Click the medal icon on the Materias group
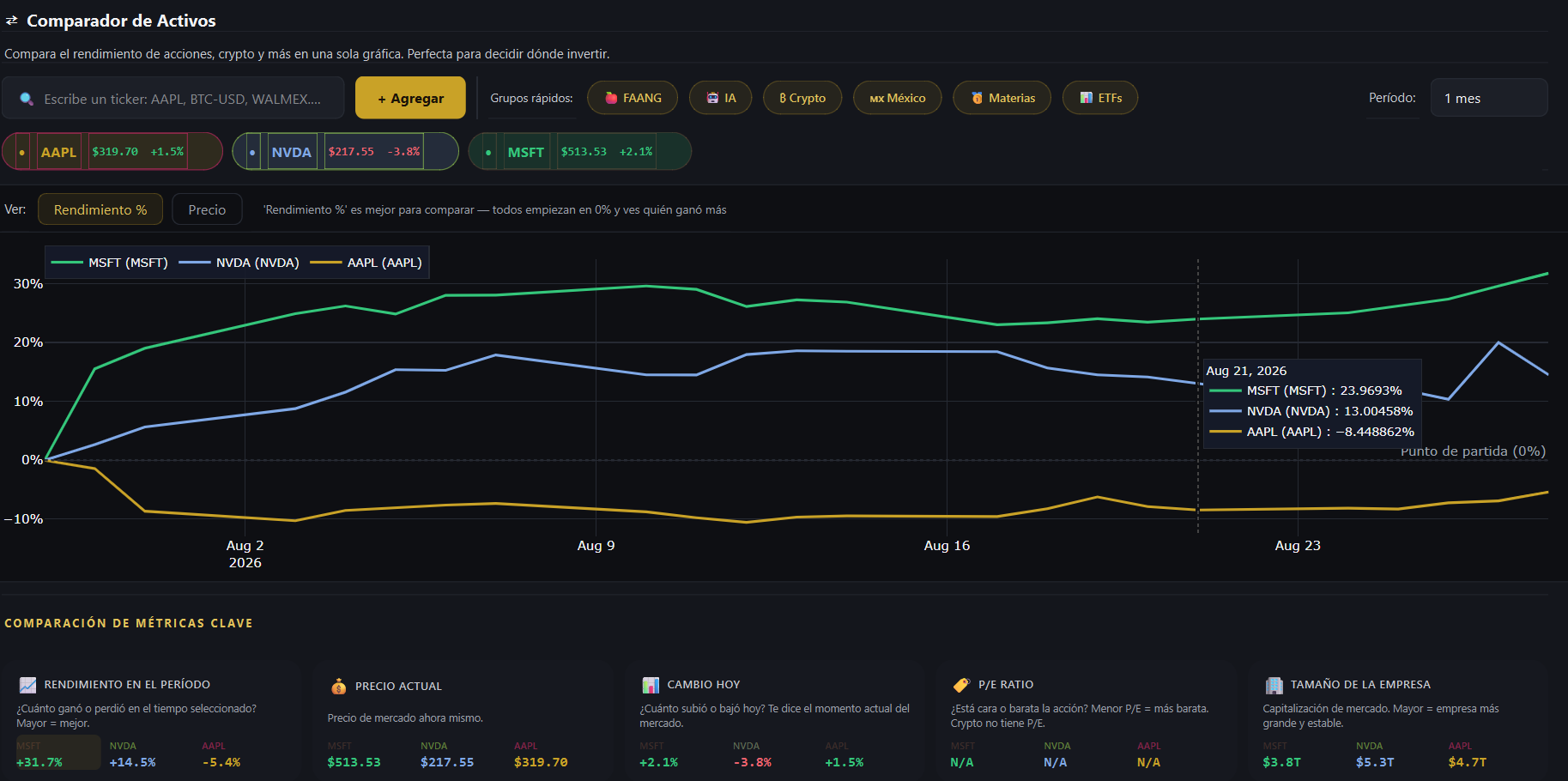Screen dimensions: 1568x781 click(977, 98)
